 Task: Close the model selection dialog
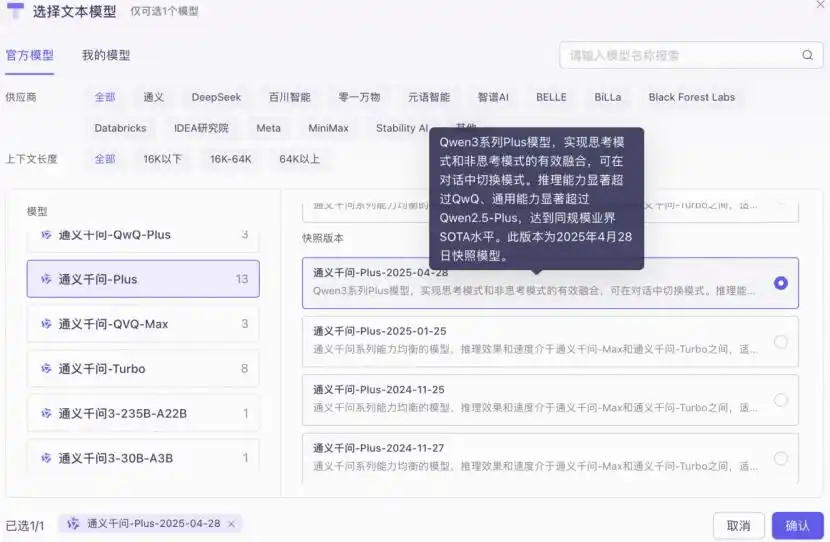point(821,4)
